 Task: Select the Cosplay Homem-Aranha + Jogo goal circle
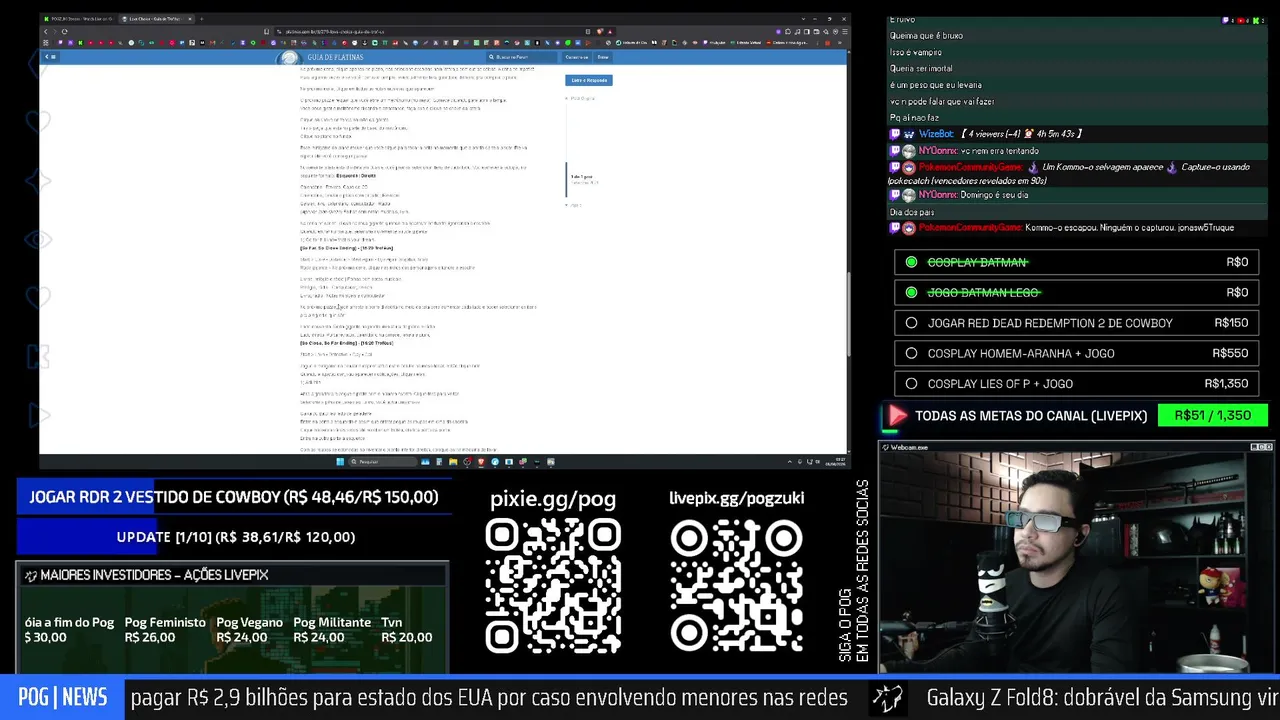click(x=911, y=353)
